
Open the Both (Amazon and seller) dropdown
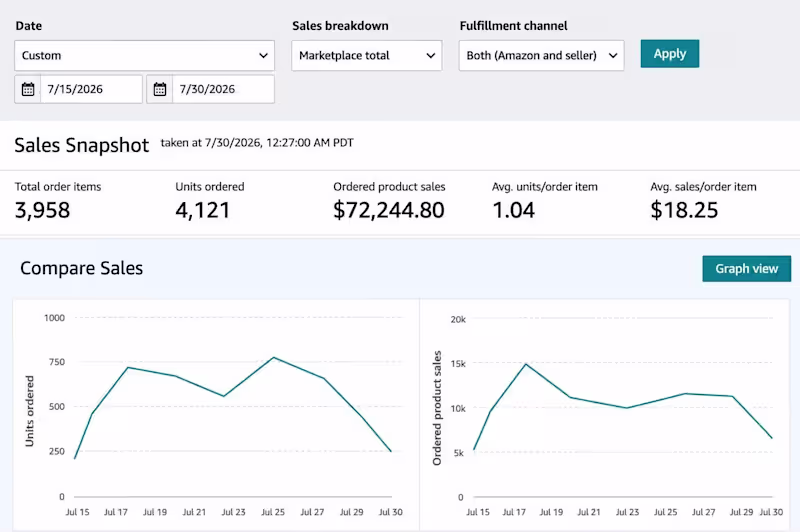click(541, 56)
